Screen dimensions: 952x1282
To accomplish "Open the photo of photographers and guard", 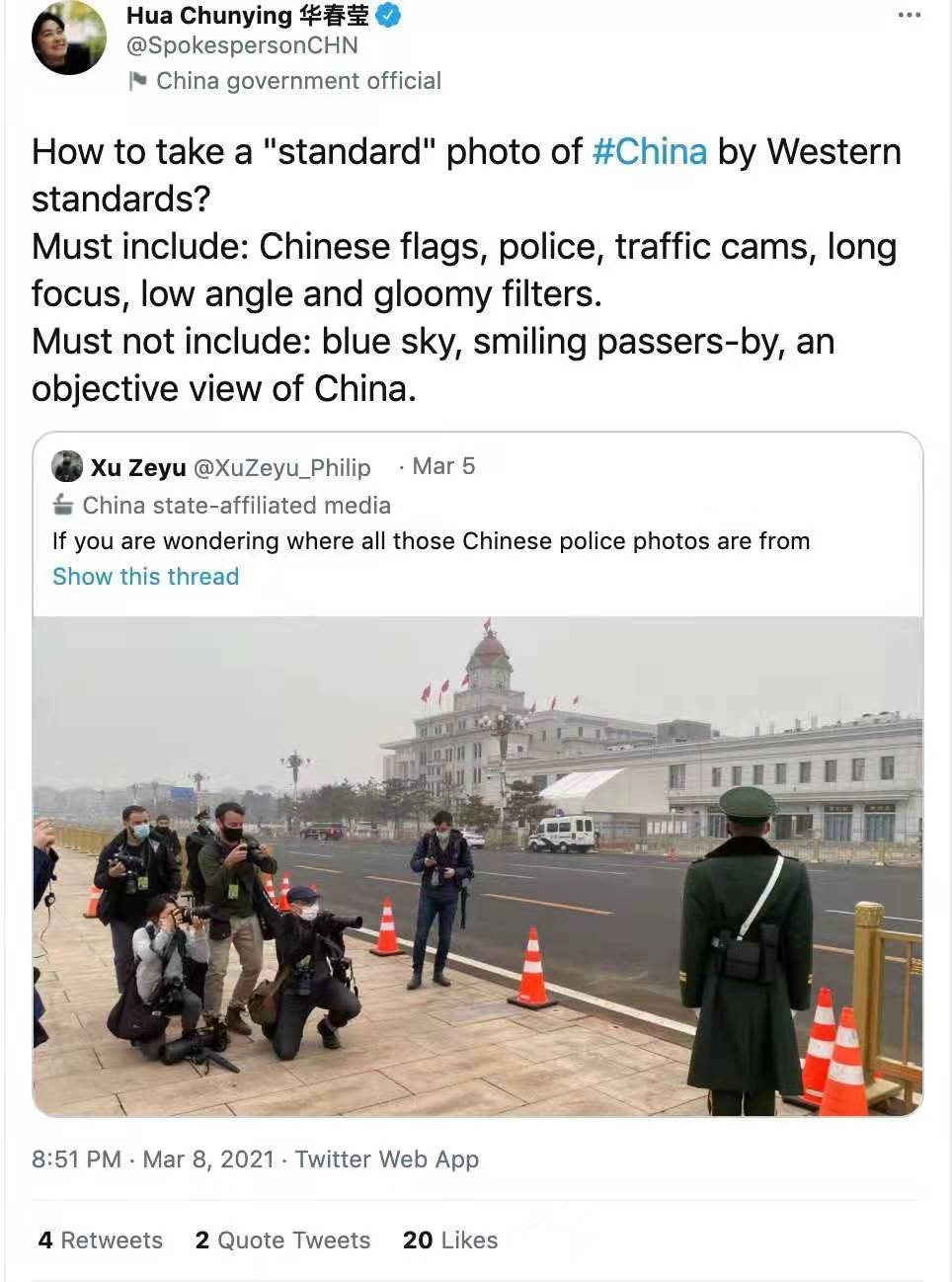I will 478,866.
